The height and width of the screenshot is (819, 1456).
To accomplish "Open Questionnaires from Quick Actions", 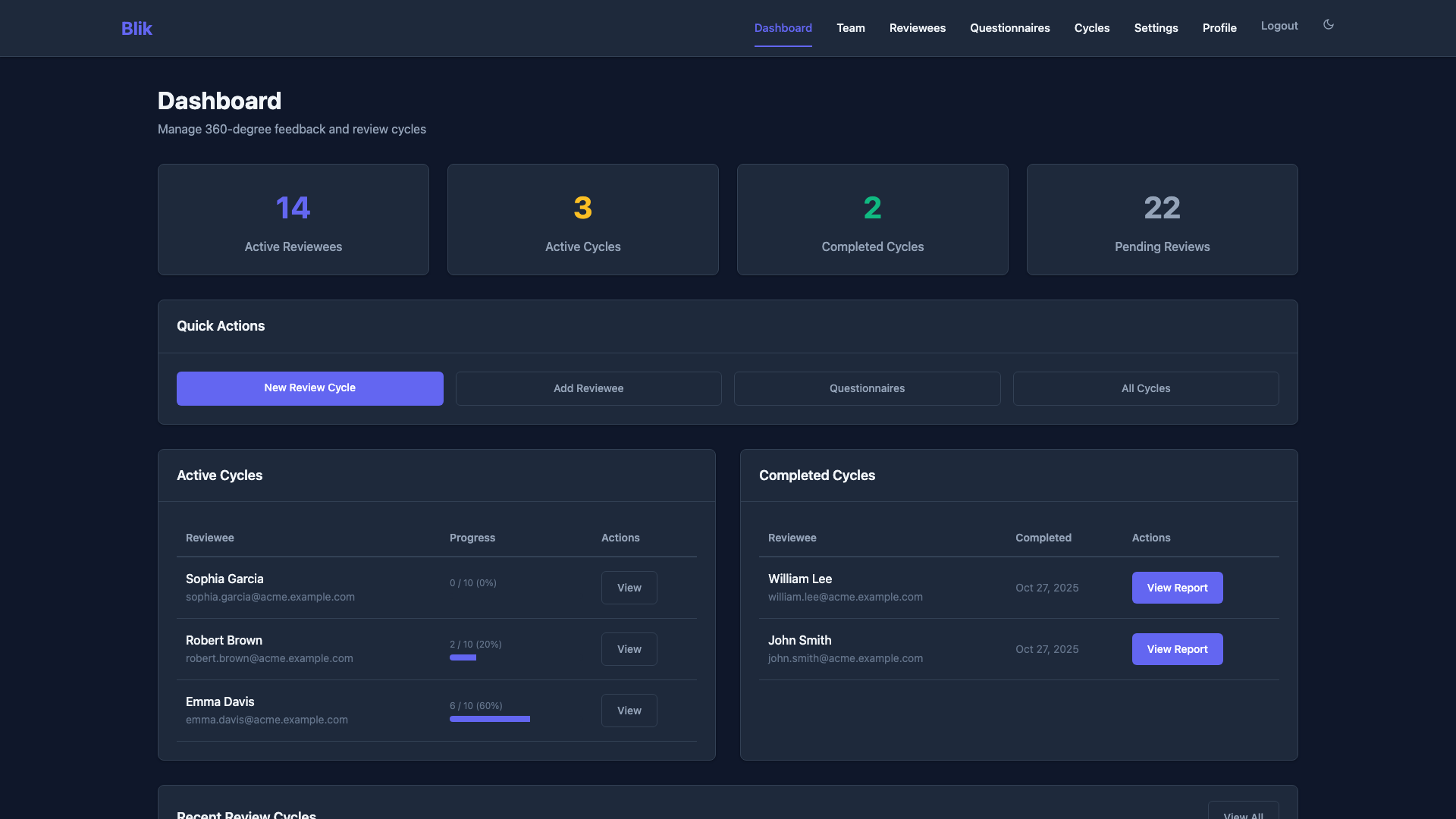I will (x=867, y=388).
